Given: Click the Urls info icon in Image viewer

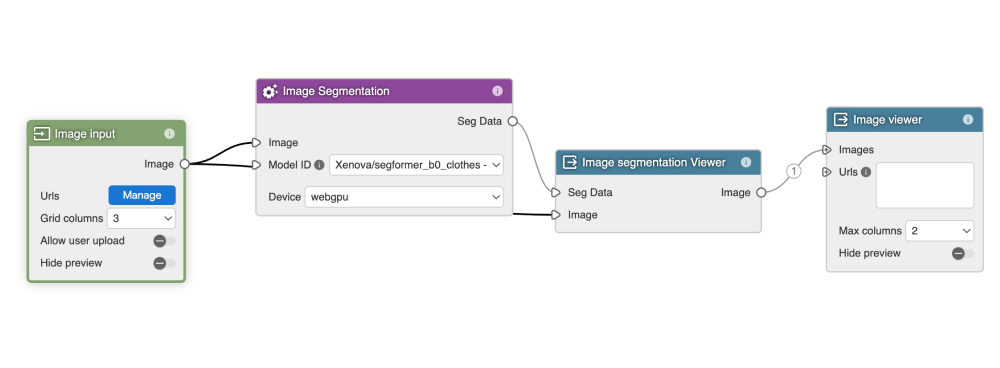Looking at the screenshot, I should pyautogui.click(x=866, y=172).
